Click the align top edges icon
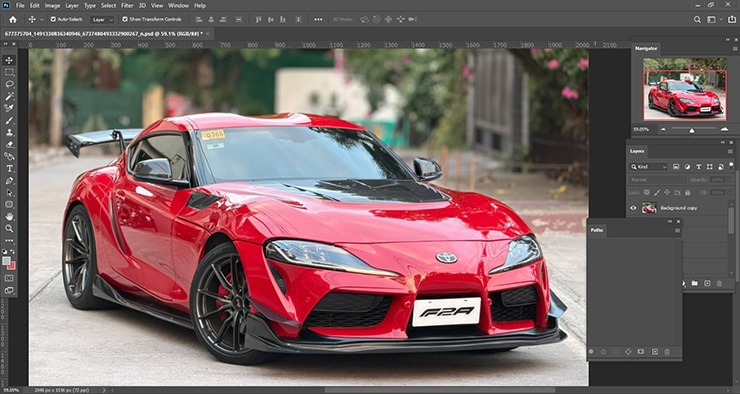The image size is (740, 394). (258, 19)
